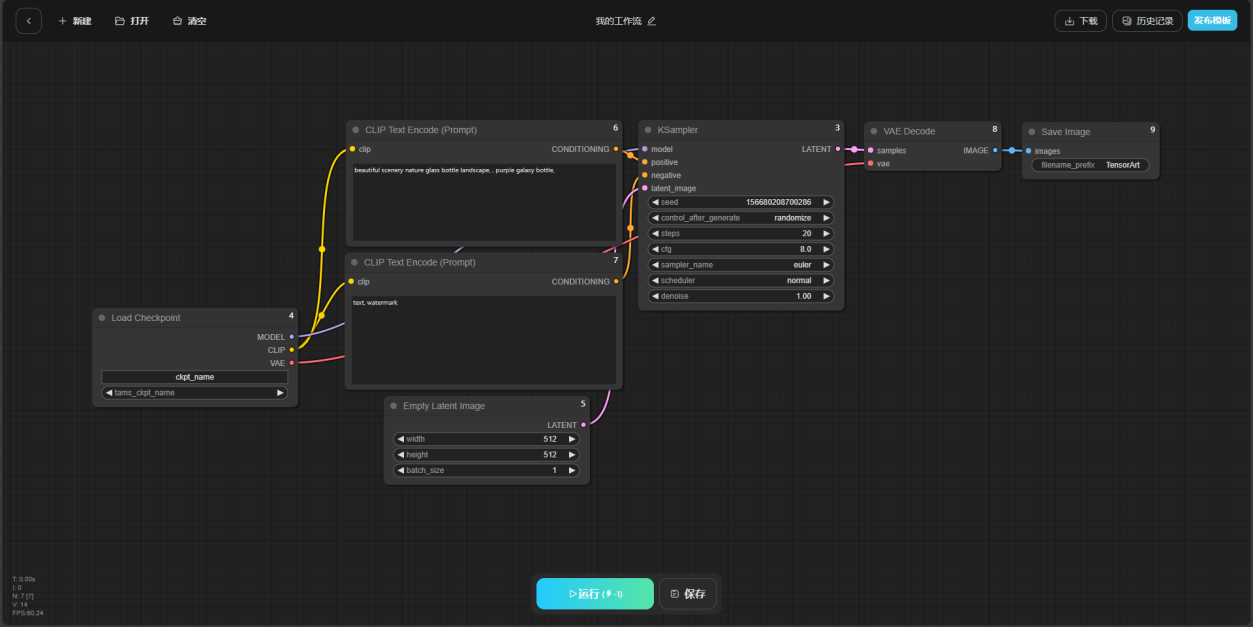Open 历史记录 history panel
This screenshot has height=627, width=1253.
(x=1146, y=21)
